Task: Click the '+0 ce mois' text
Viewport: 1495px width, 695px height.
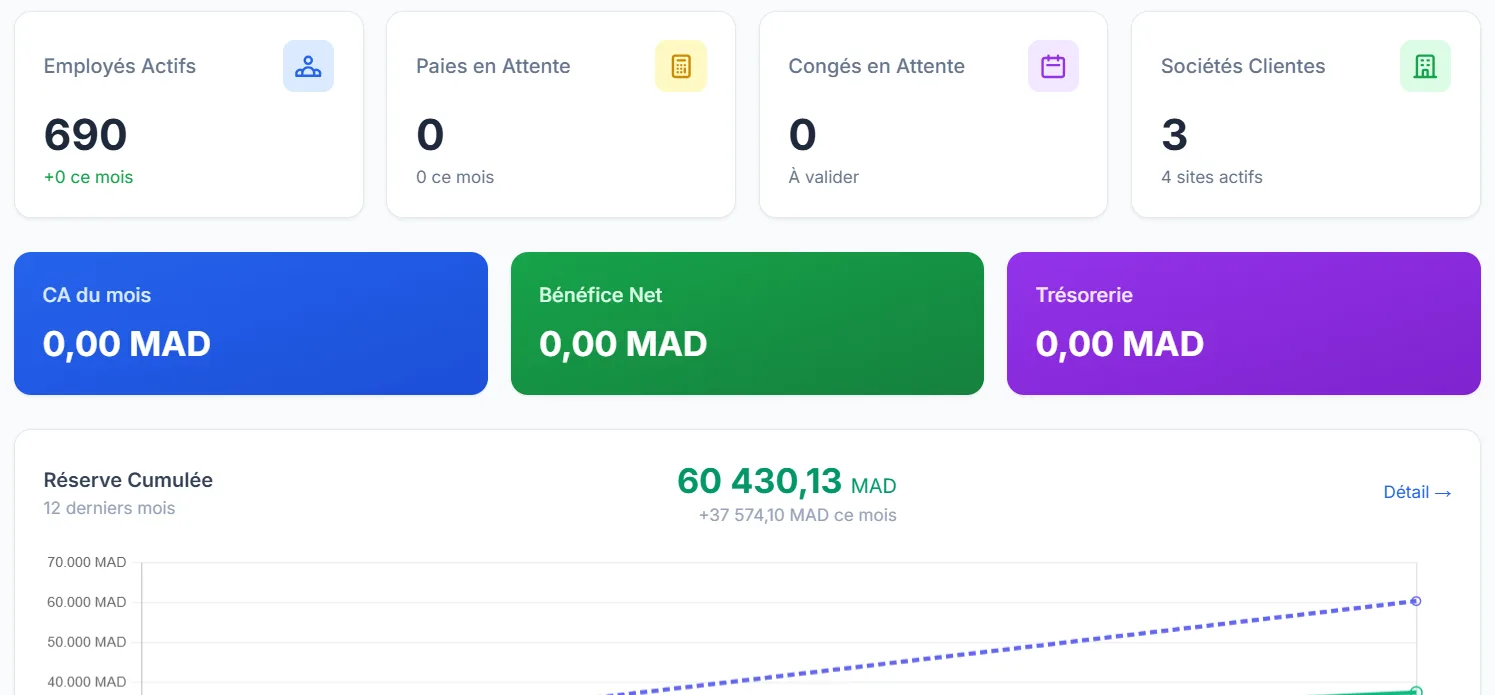Action: tap(88, 177)
